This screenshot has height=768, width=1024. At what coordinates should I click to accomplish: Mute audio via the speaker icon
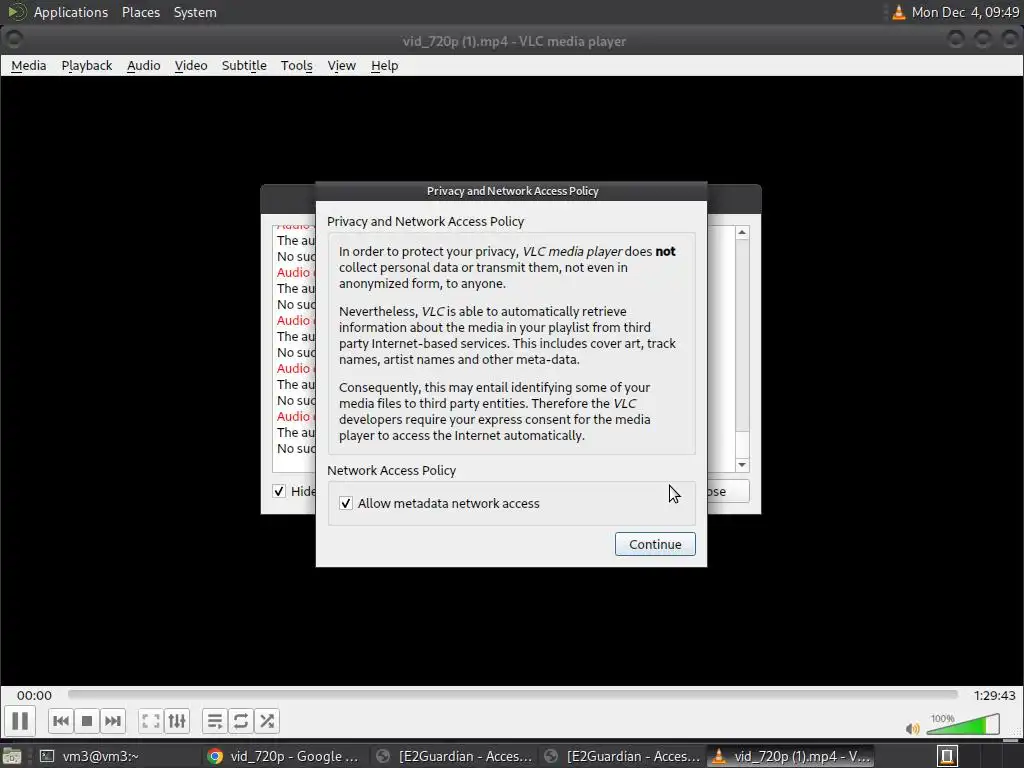click(912, 728)
